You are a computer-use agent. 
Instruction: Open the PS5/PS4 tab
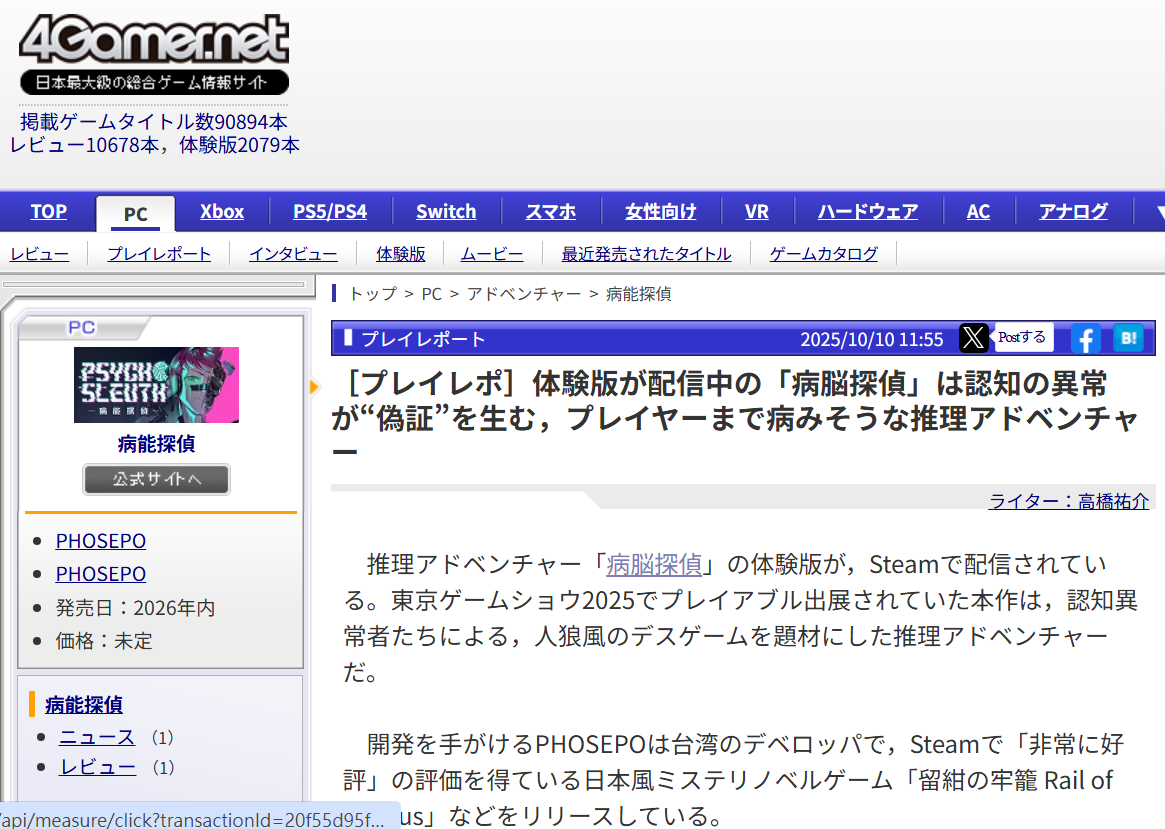point(330,212)
